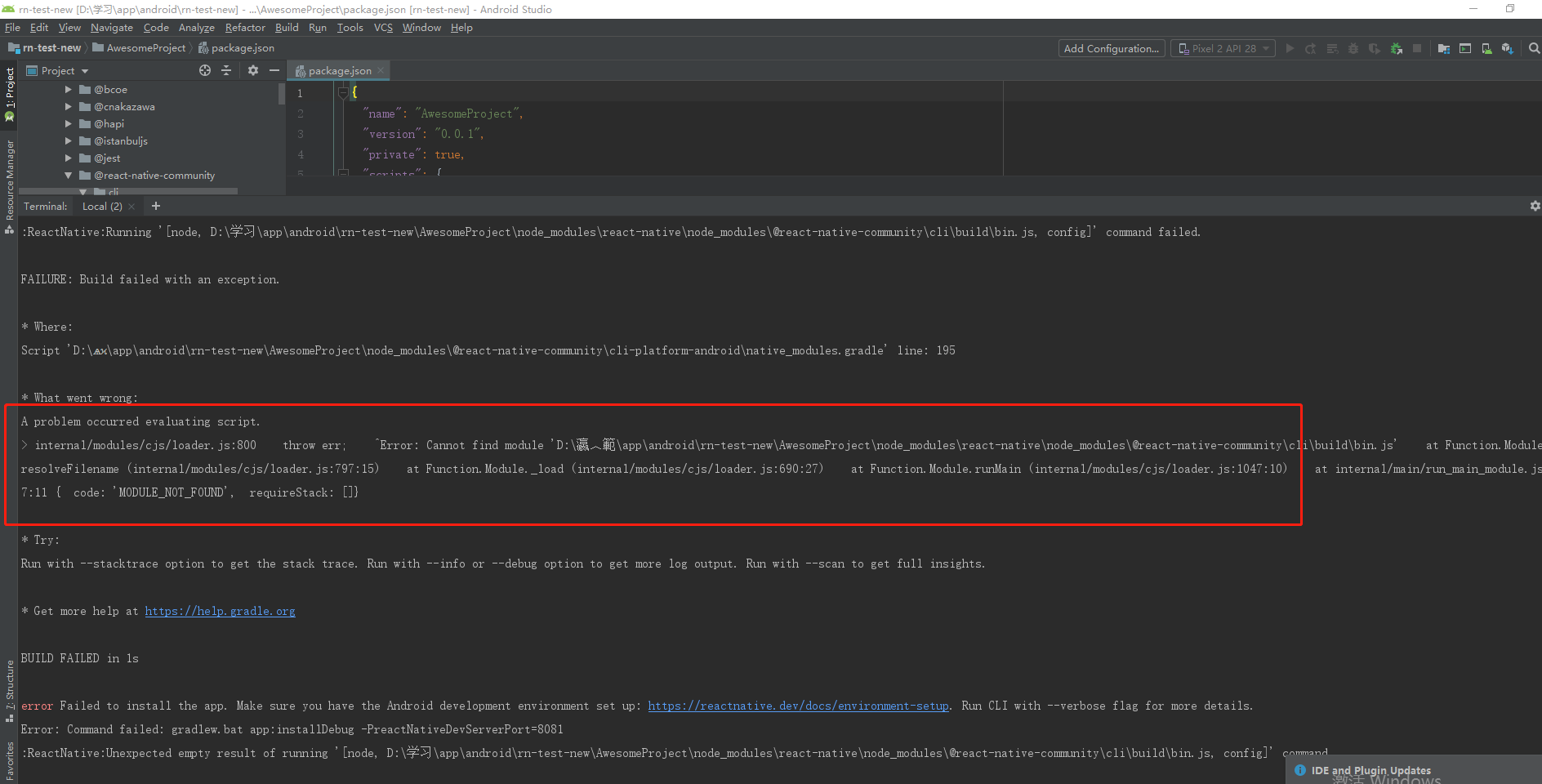Image resolution: width=1542 pixels, height=784 pixels.
Task: Open the Analyze menu
Action: [197, 28]
